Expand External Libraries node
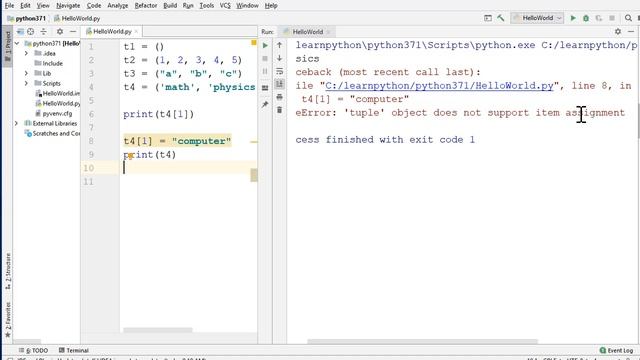This screenshot has height=360, width=640. [16, 123]
